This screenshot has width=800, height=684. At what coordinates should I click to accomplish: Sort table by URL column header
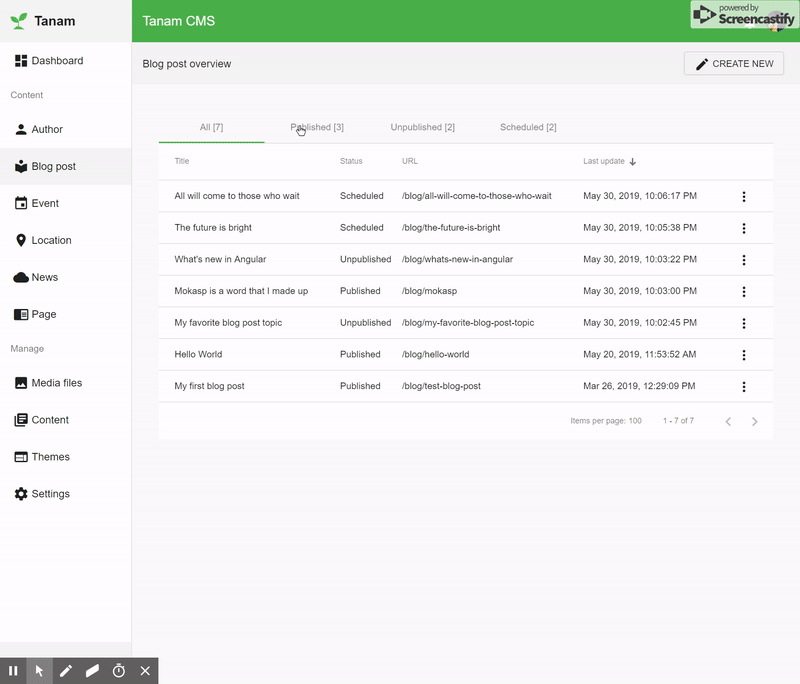[410, 161]
